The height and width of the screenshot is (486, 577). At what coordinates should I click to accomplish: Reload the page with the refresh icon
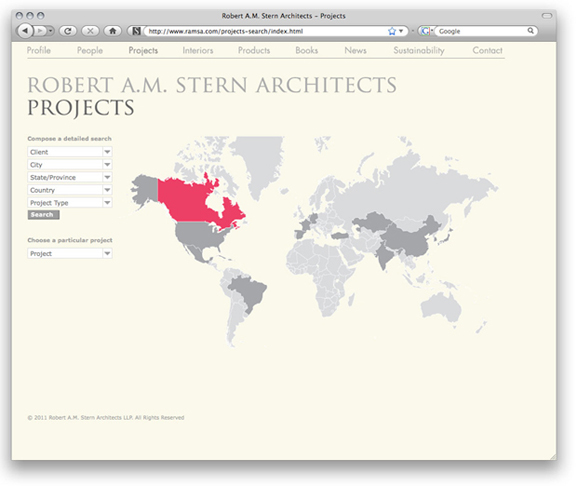(x=68, y=31)
